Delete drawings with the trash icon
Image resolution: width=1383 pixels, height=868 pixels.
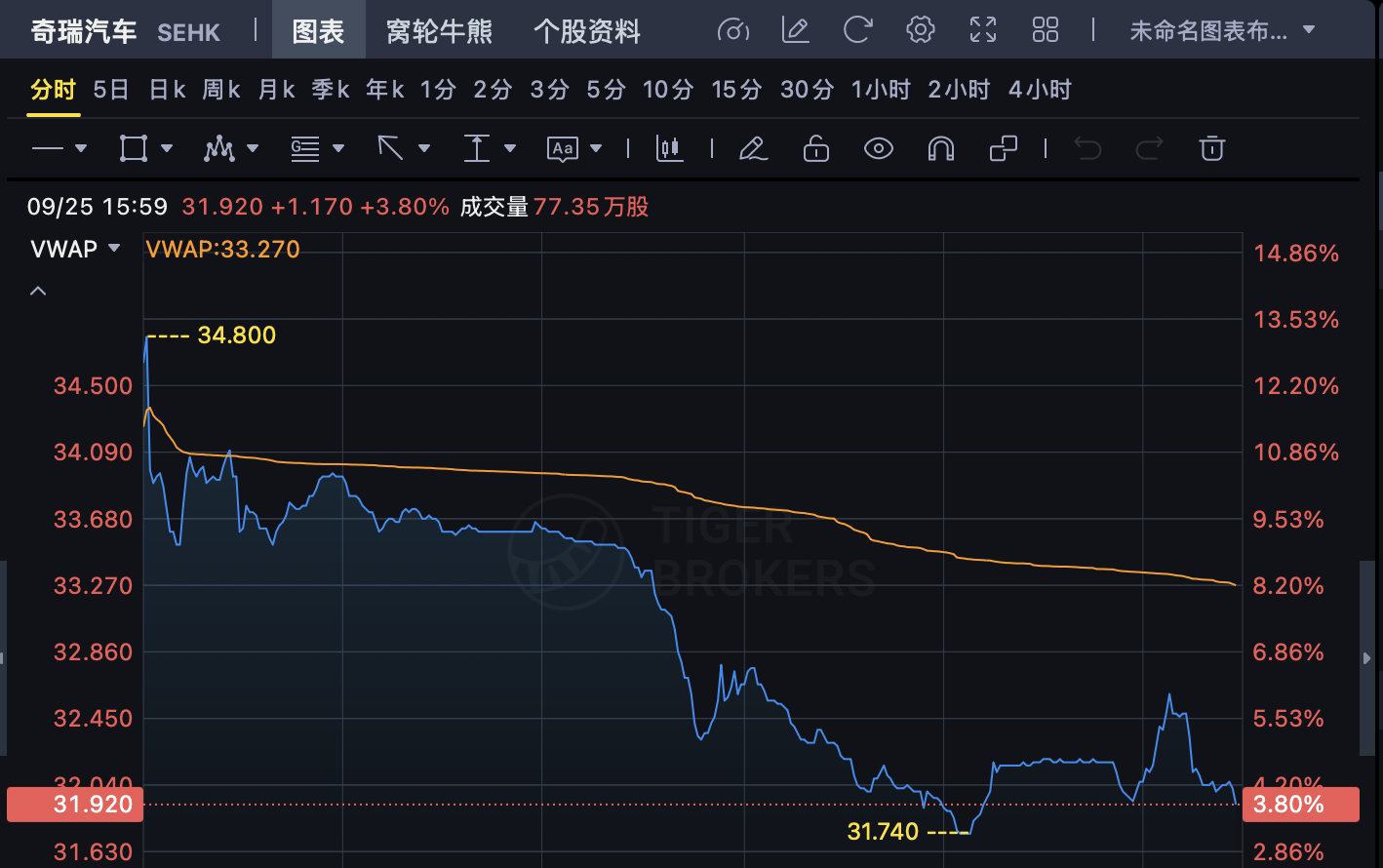coord(1211,148)
